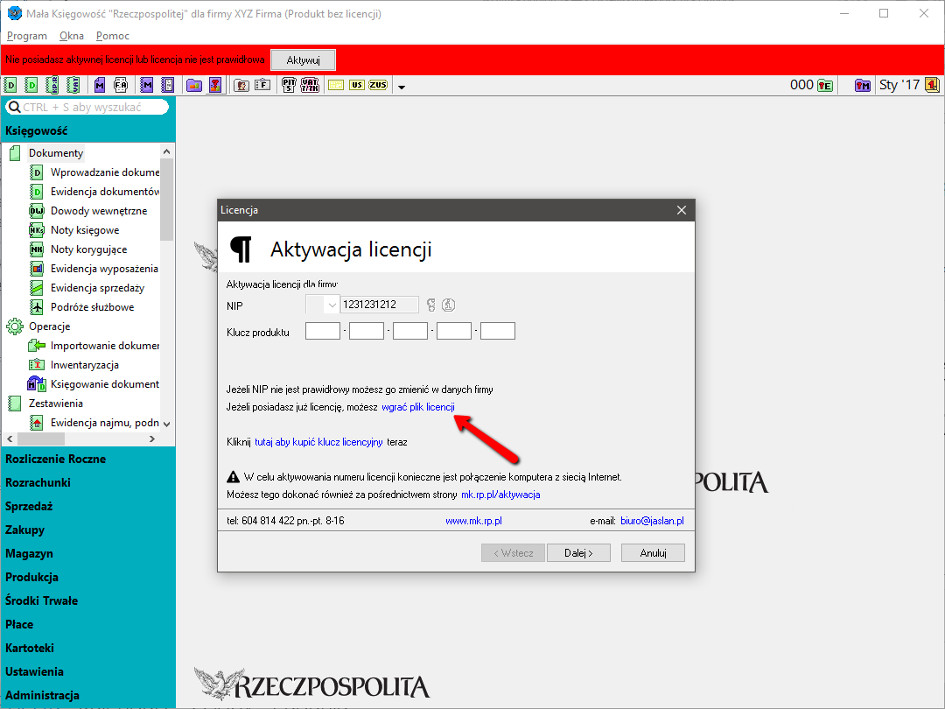Open the VAT 7/7K toolbar icon
This screenshot has width=945, height=709.
click(x=310, y=86)
